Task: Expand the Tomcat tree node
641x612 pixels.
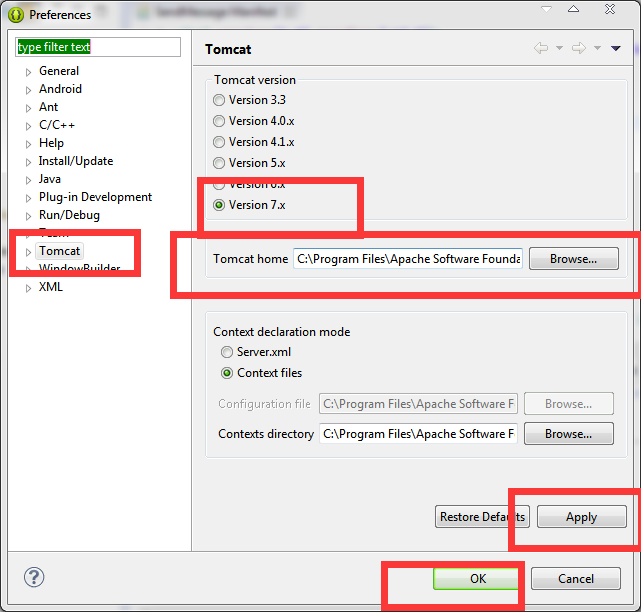Action: (x=28, y=252)
